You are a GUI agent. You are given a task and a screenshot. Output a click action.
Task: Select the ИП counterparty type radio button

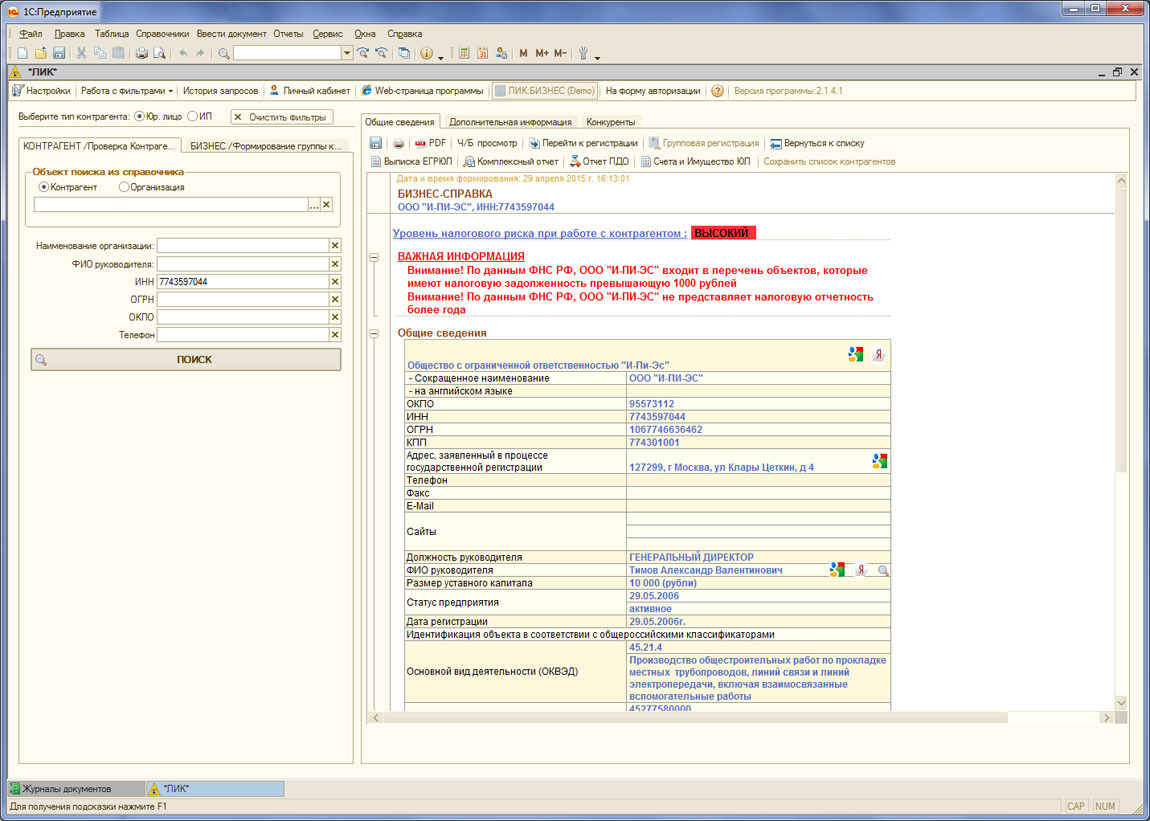click(193, 117)
